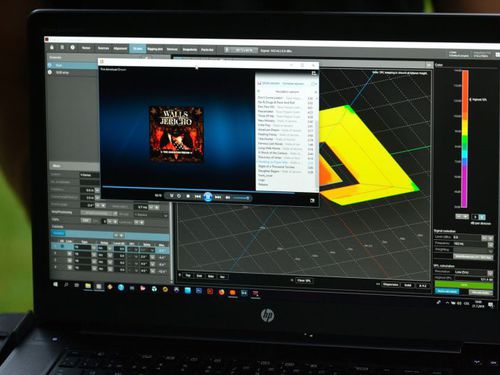Click the green button in the SPL panel
Viewport: 500px width, 375px height.
464,285
